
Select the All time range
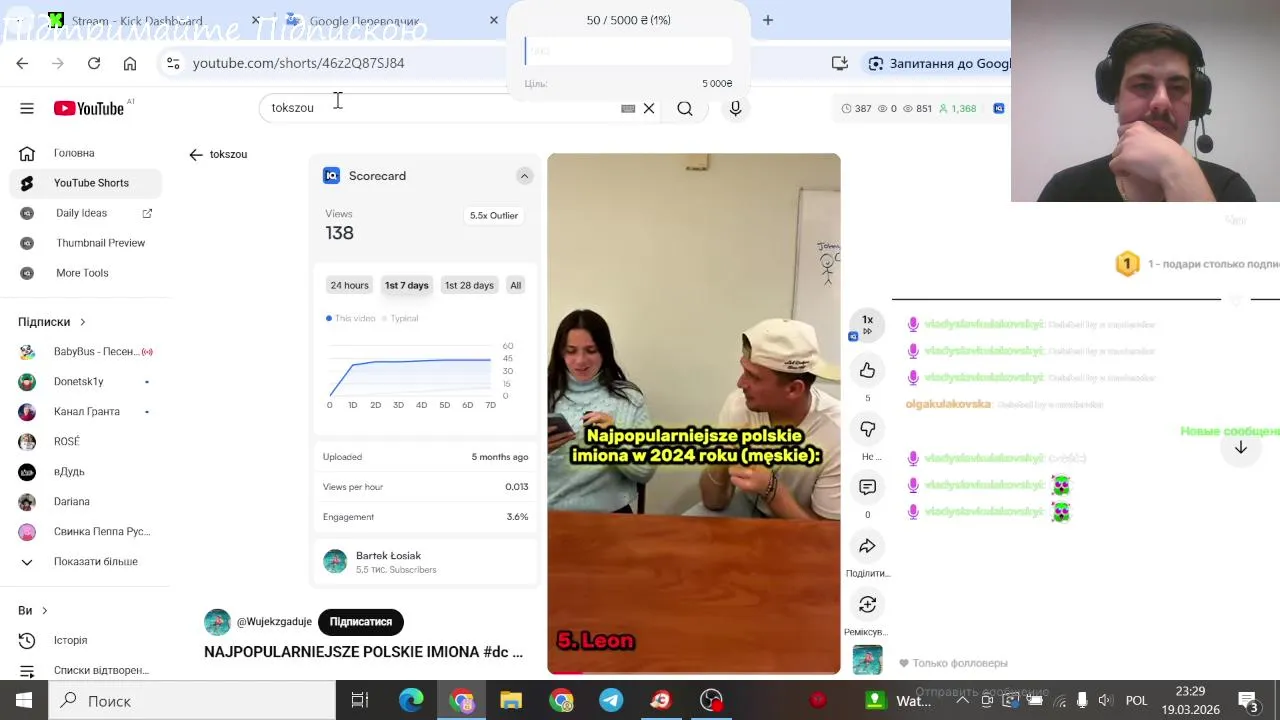516,285
